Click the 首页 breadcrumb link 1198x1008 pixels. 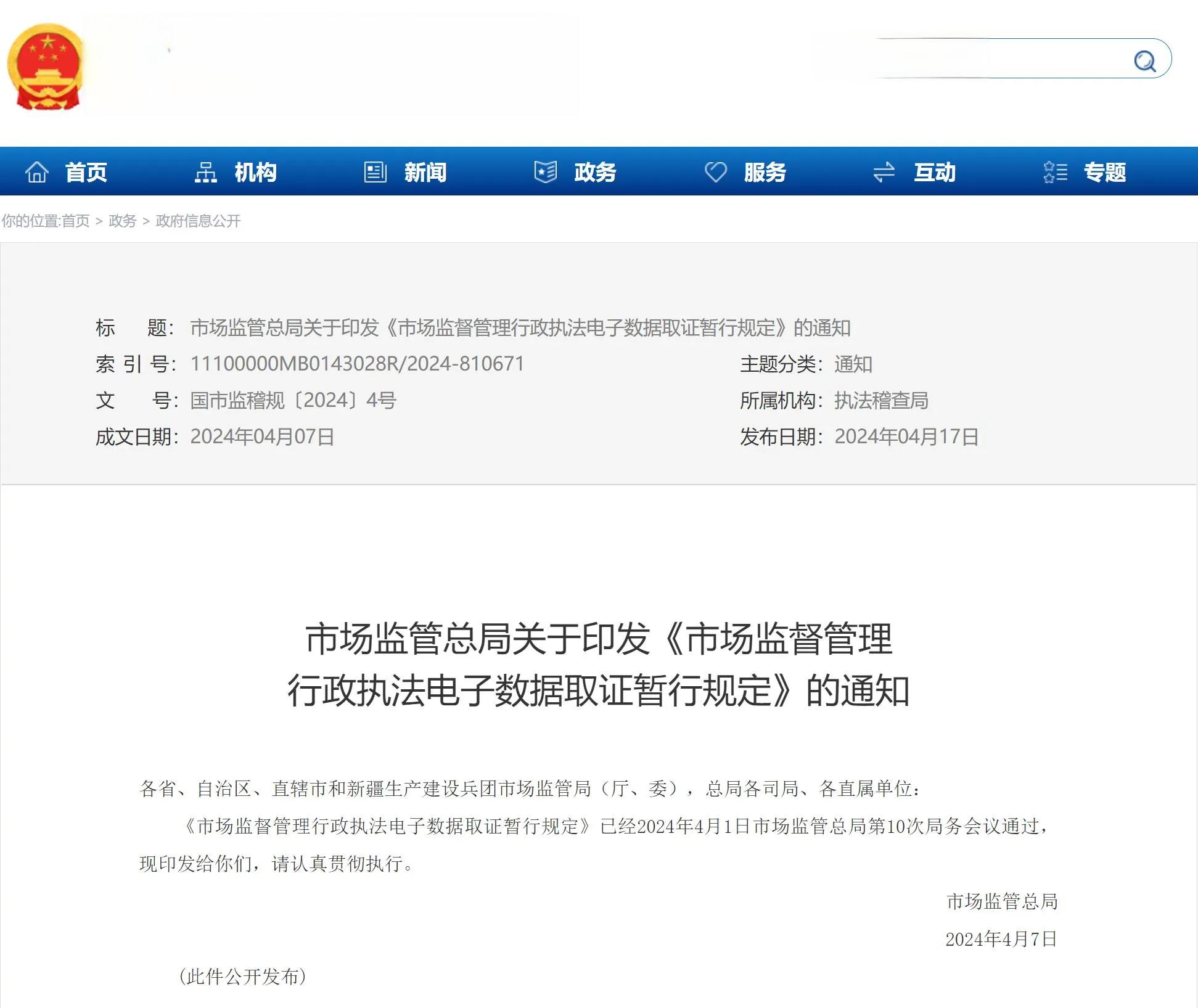[x=76, y=221]
